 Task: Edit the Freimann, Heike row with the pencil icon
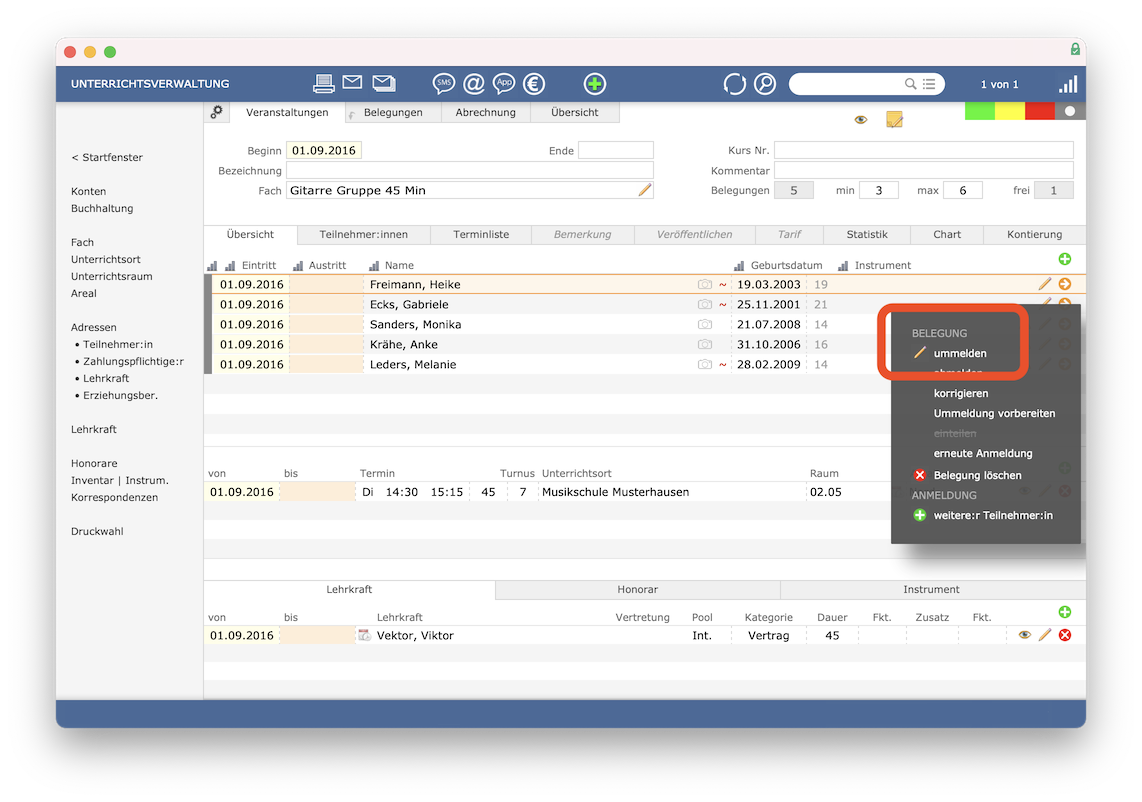tap(1044, 284)
